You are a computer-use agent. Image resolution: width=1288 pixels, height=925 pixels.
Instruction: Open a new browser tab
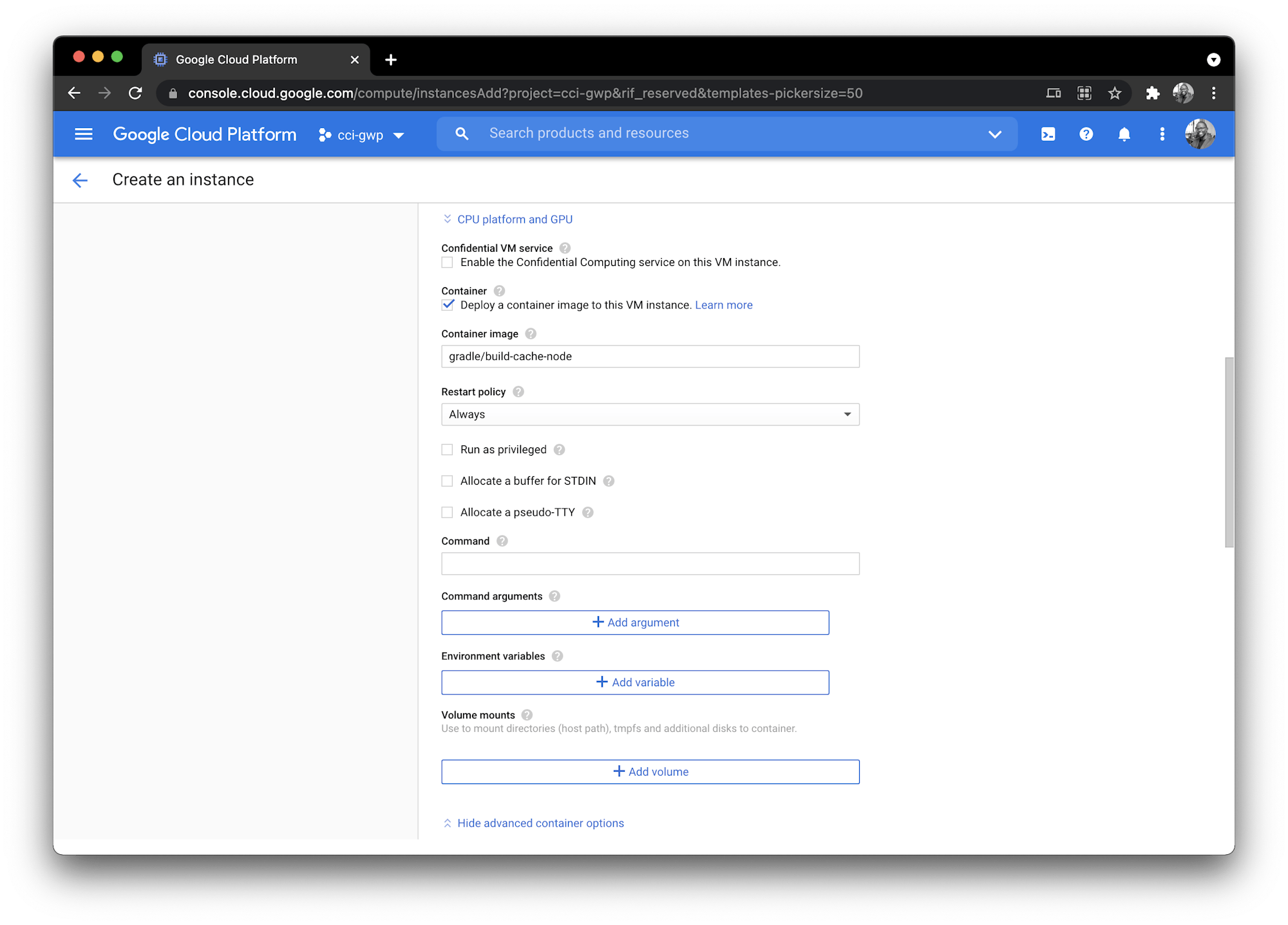pos(391,60)
